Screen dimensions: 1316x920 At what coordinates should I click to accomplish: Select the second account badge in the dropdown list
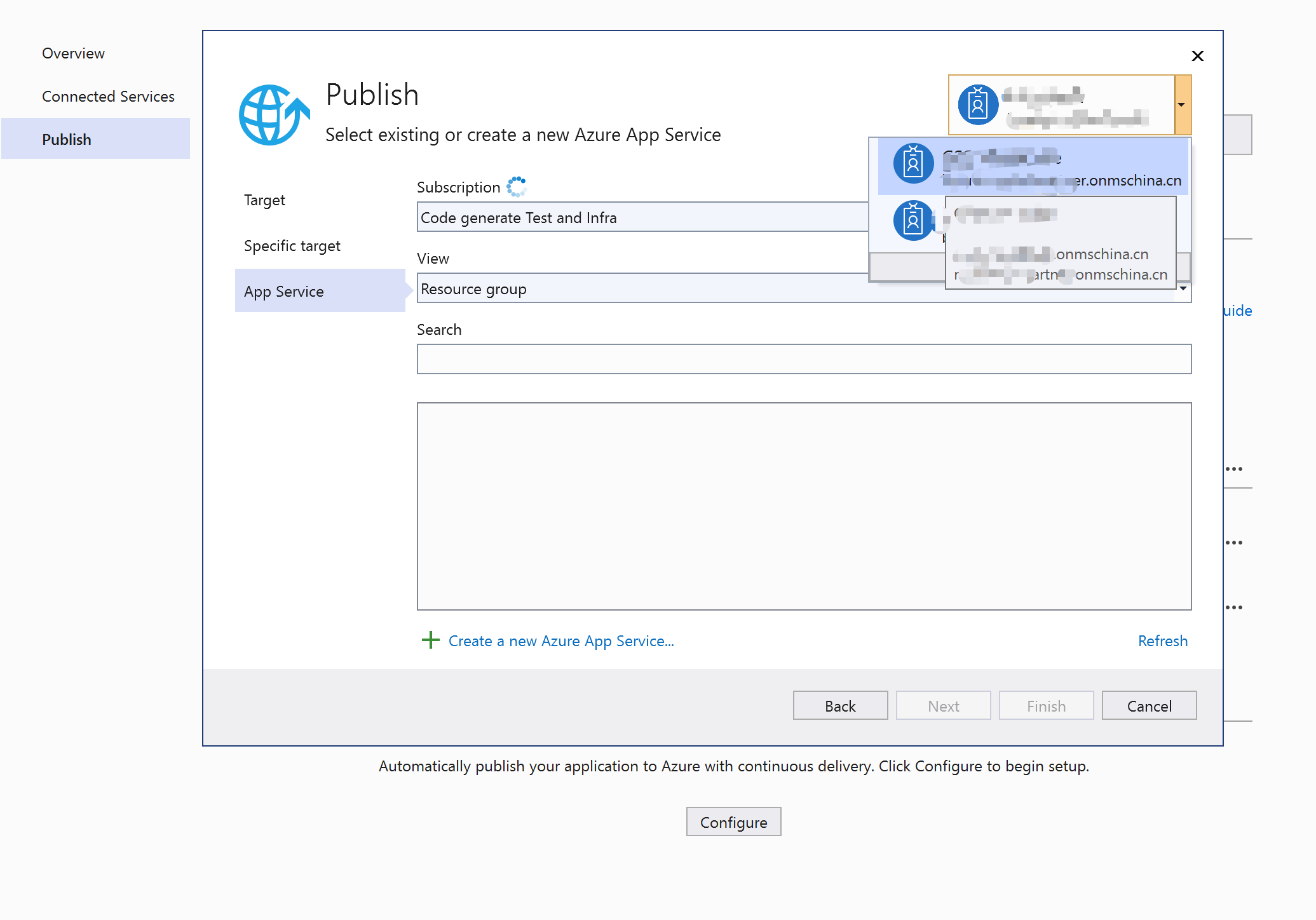pyautogui.click(x=912, y=220)
